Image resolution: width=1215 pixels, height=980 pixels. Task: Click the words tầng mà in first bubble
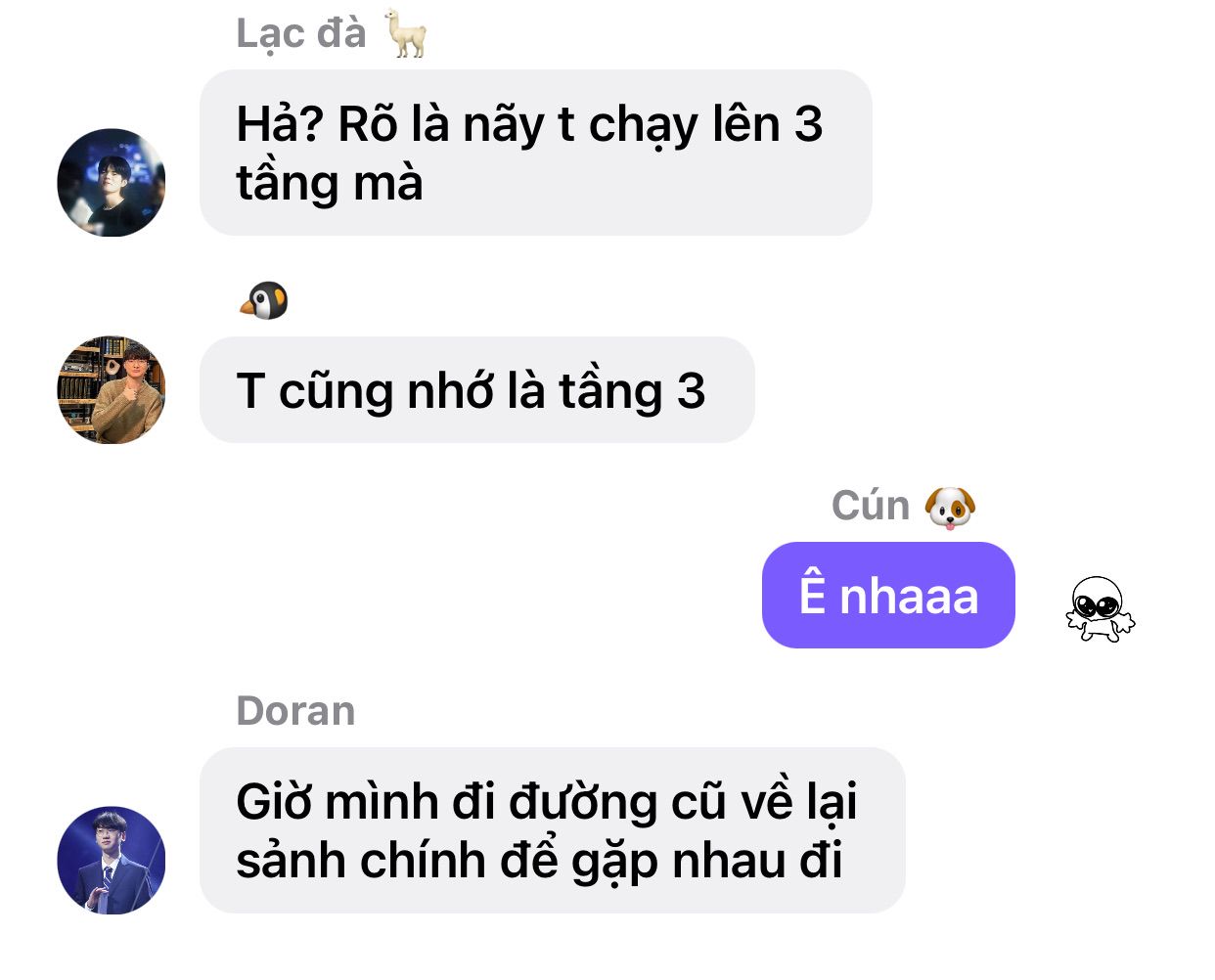click(x=330, y=184)
